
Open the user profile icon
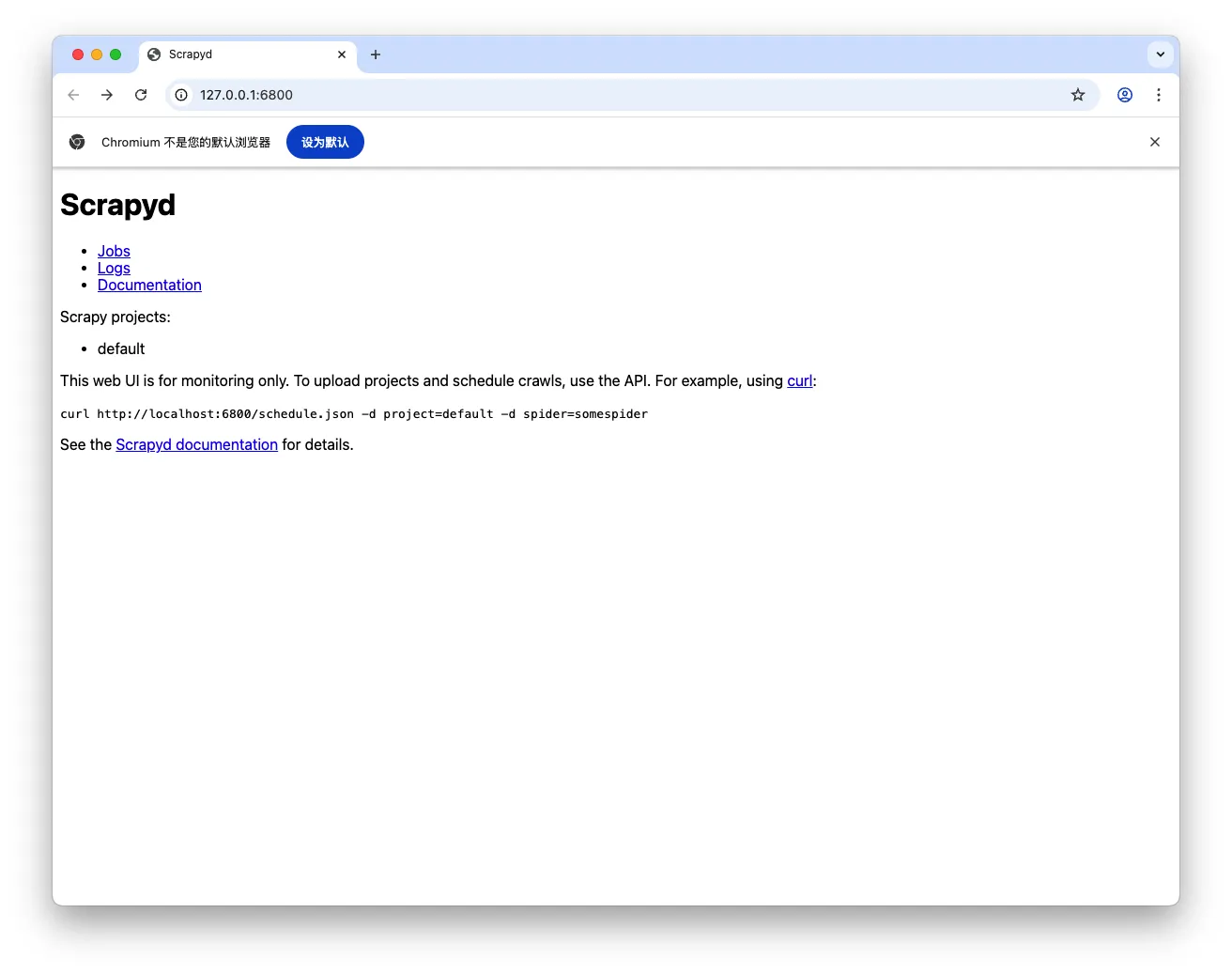[x=1124, y=95]
